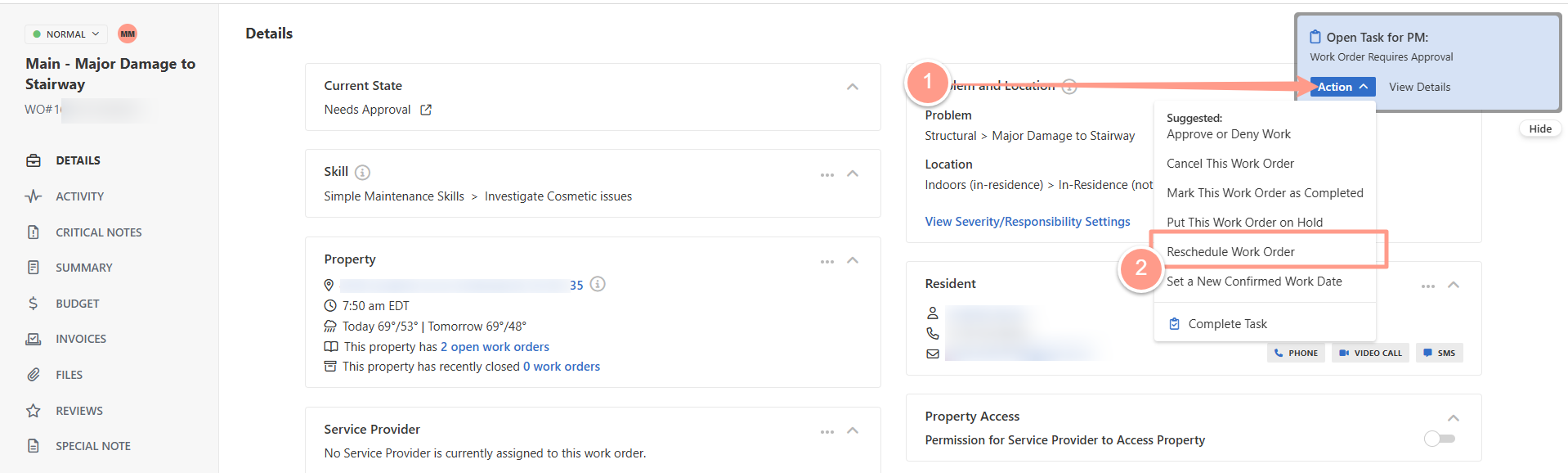Collapse the Property card chevron

(853, 260)
